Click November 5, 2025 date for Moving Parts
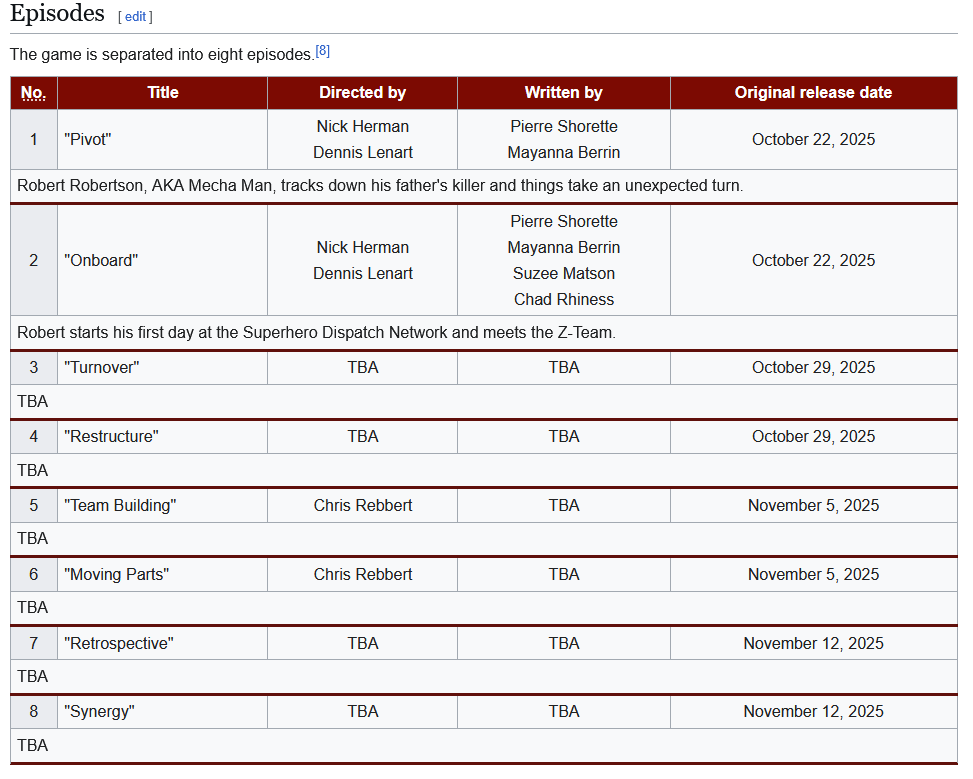Image resolution: width=973 pixels, height=779 pixels. 814,574
